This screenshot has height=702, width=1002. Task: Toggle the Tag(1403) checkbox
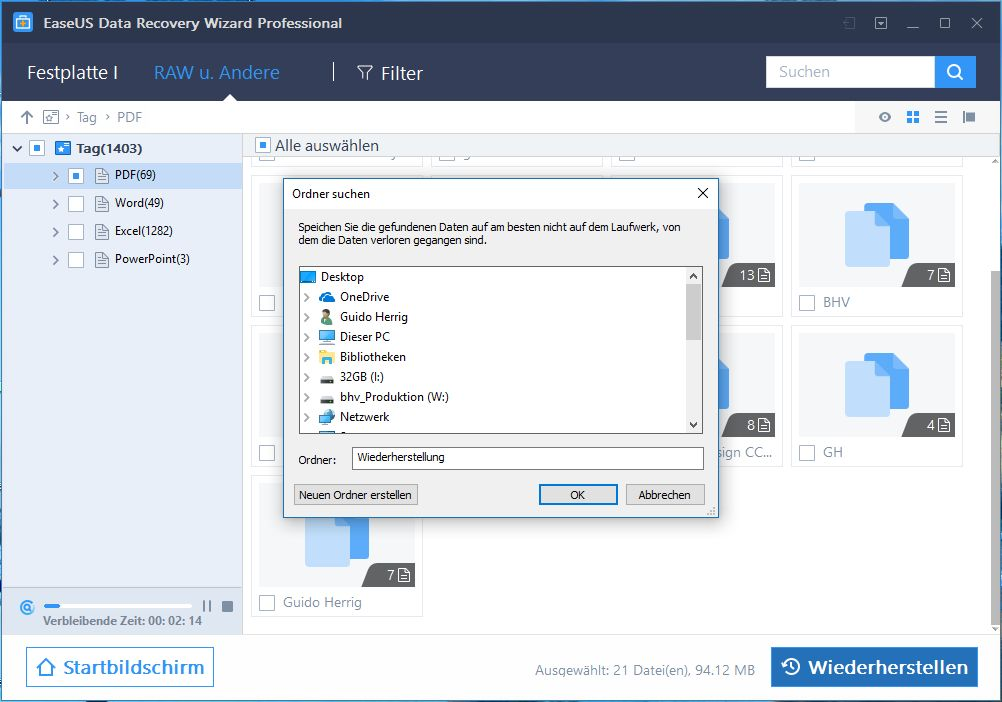37,148
